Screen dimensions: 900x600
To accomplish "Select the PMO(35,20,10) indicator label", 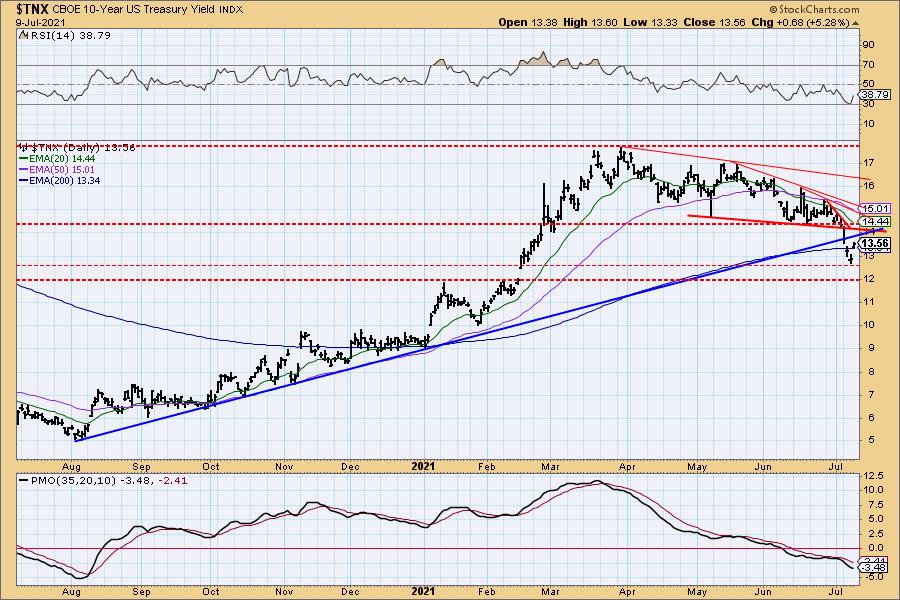I will [74, 481].
